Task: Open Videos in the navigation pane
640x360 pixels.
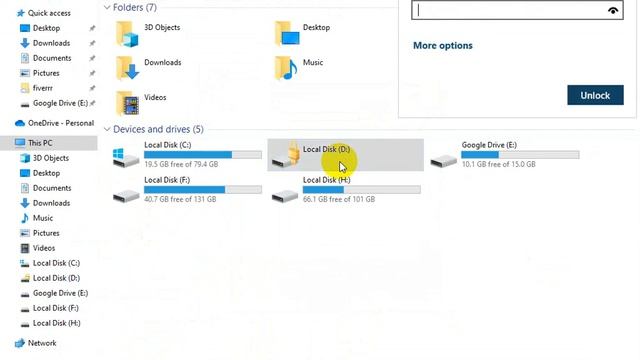Action: click(44, 248)
